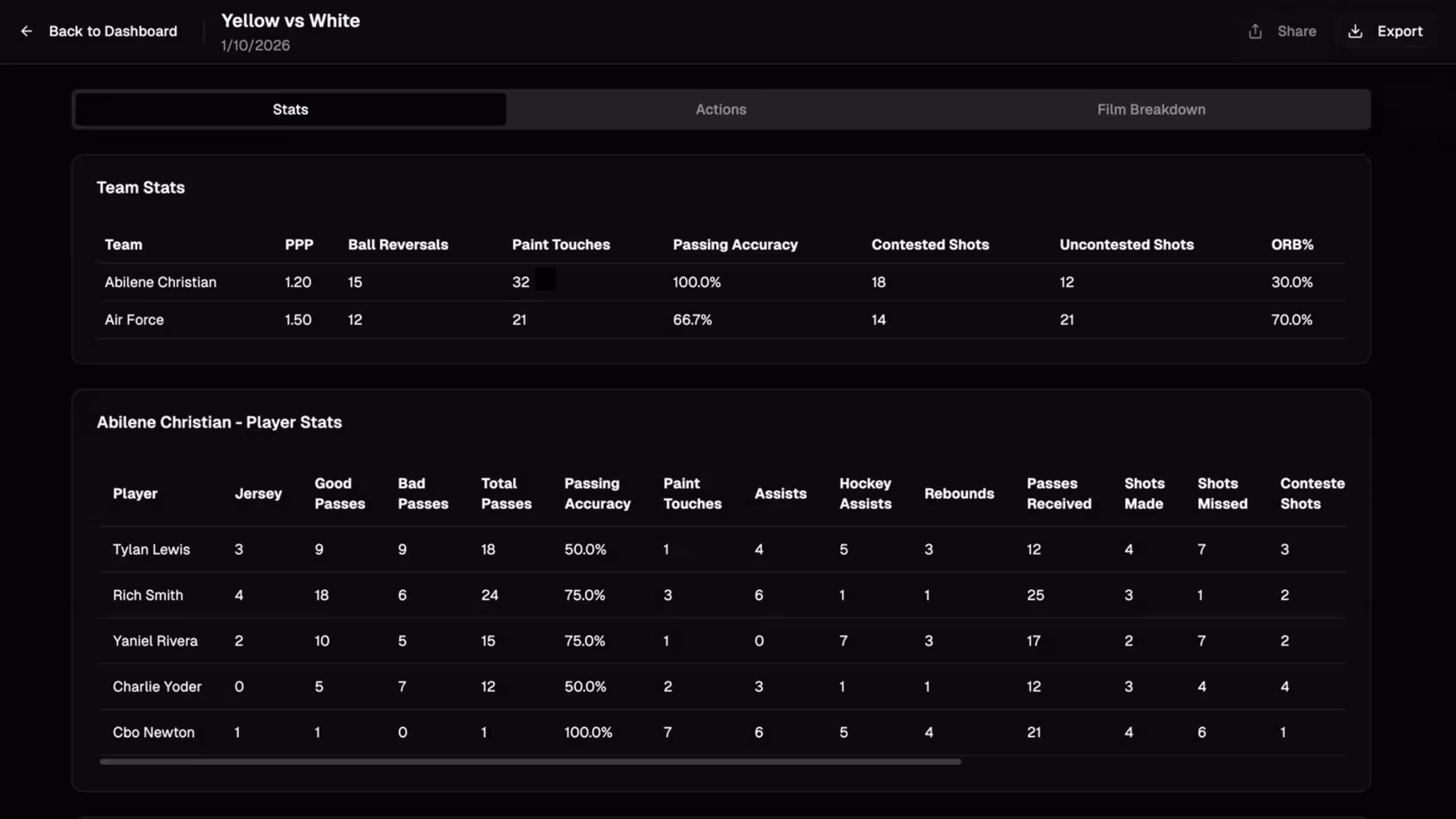Click the PPP column header
The image size is (1456, 819).
click(x=299, y=245)
